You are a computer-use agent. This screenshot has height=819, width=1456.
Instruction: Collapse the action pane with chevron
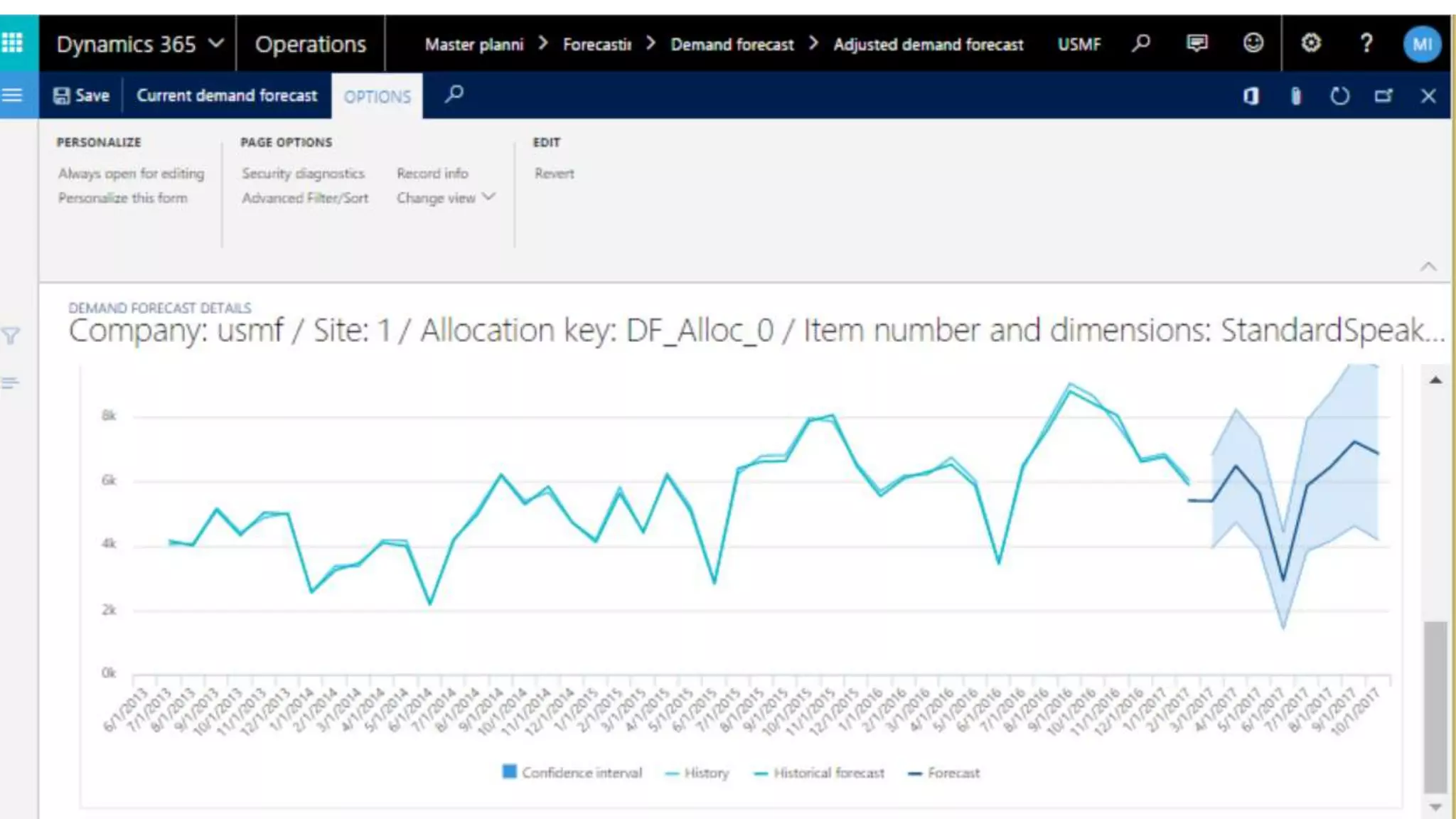[x=1428, y=267]
